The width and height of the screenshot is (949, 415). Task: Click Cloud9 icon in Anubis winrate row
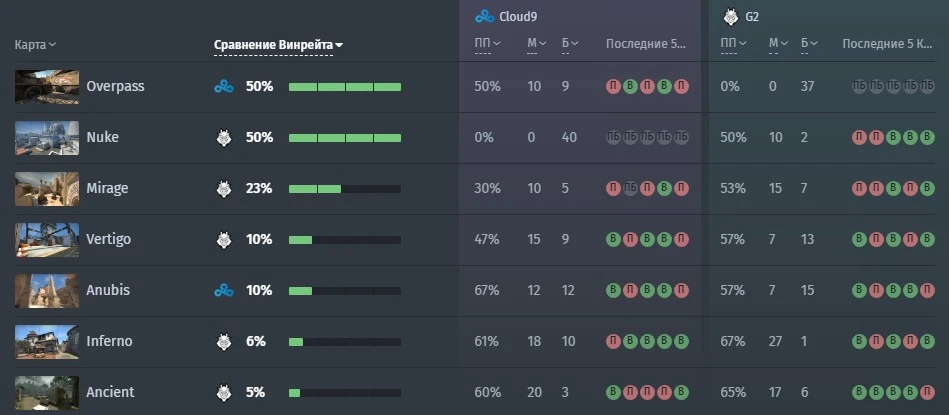(x=223, y=290)
